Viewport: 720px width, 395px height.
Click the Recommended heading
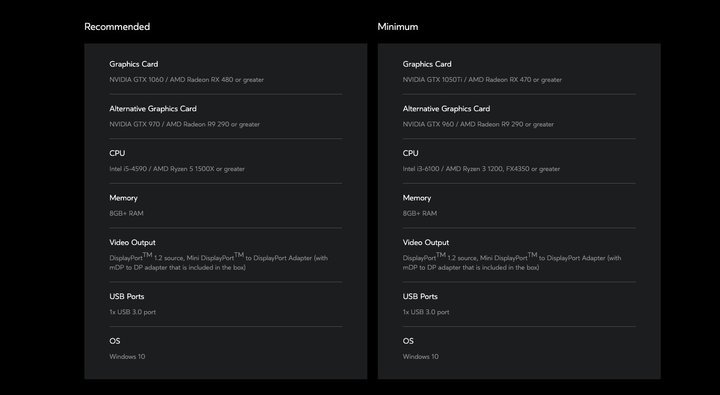click(117, 27)
